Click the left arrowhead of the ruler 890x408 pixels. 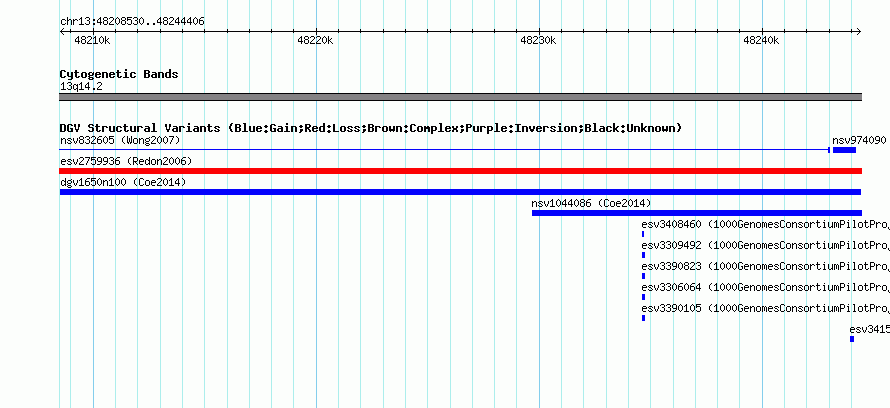[x=62, y=32]
